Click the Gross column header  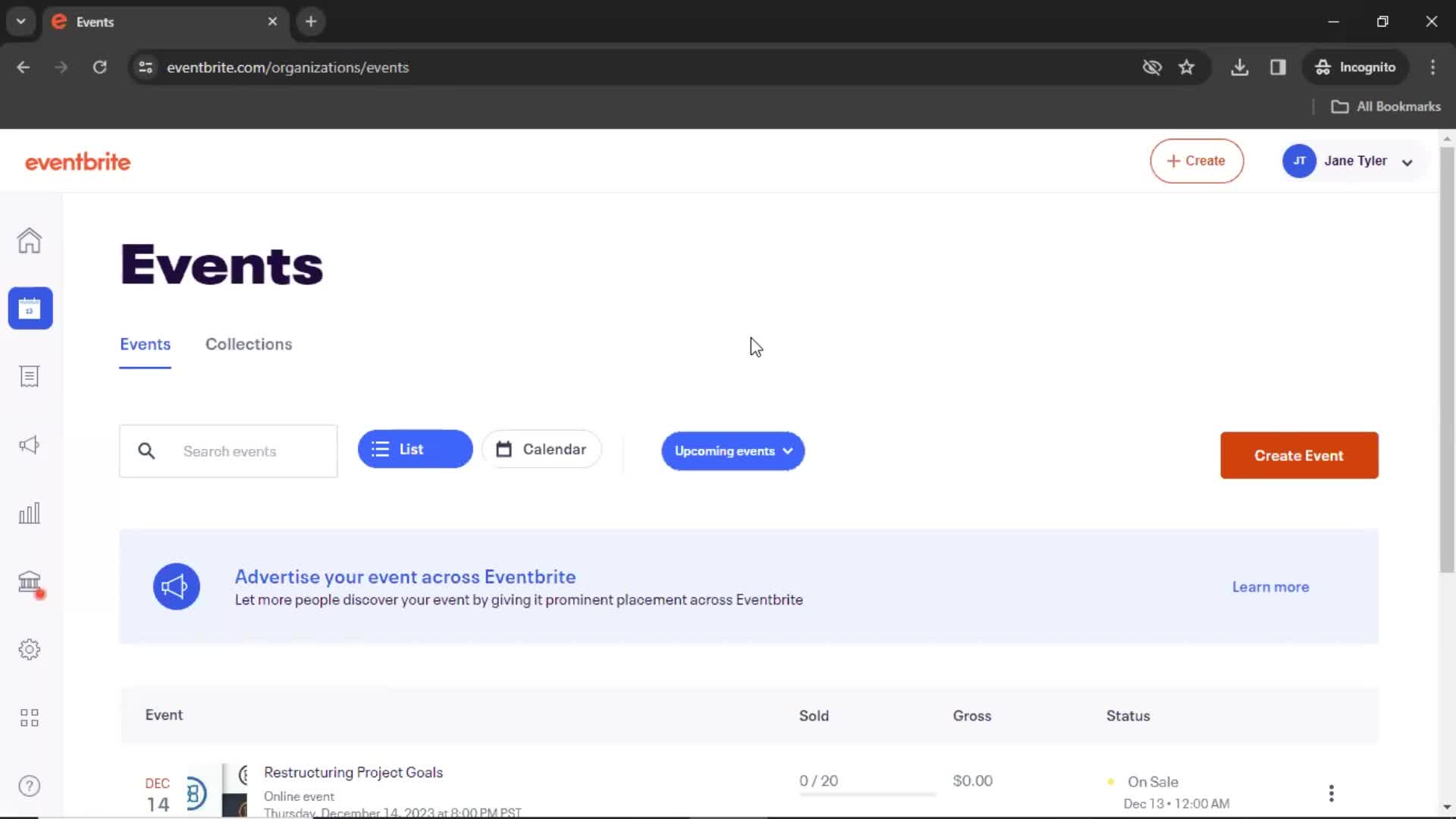click(972, 716)
